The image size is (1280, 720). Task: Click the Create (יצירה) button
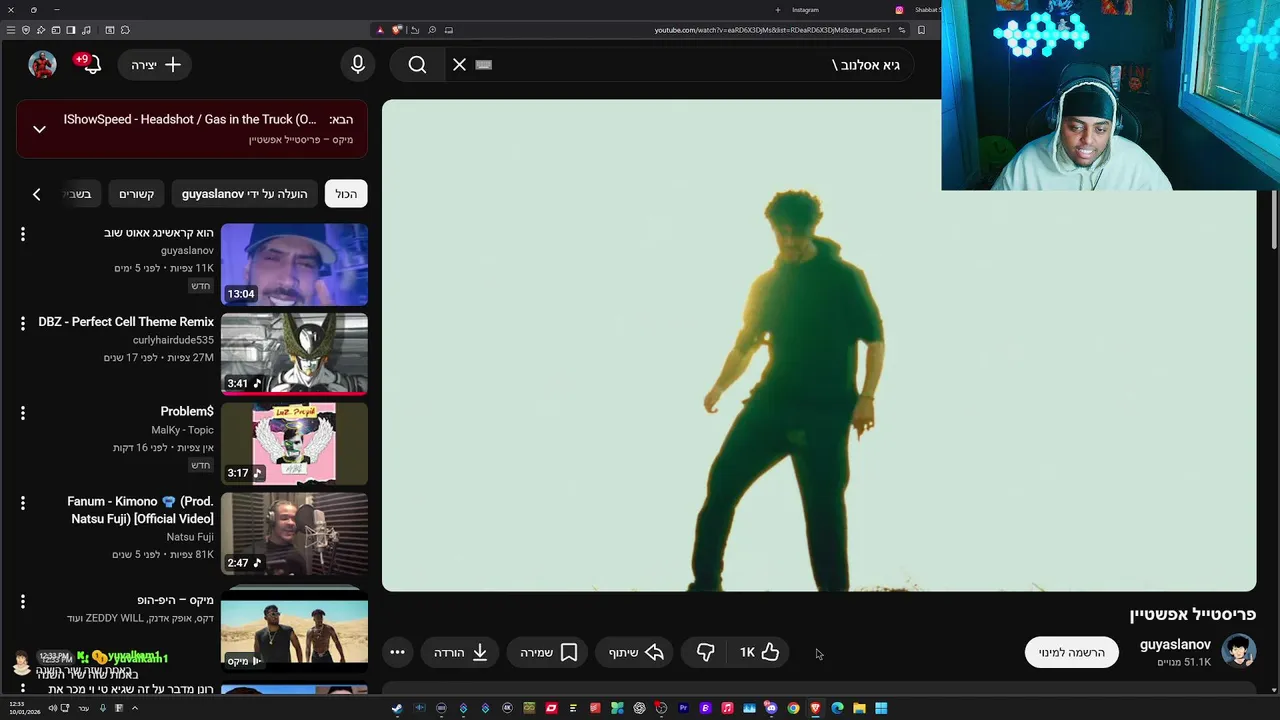pos(155,65)
